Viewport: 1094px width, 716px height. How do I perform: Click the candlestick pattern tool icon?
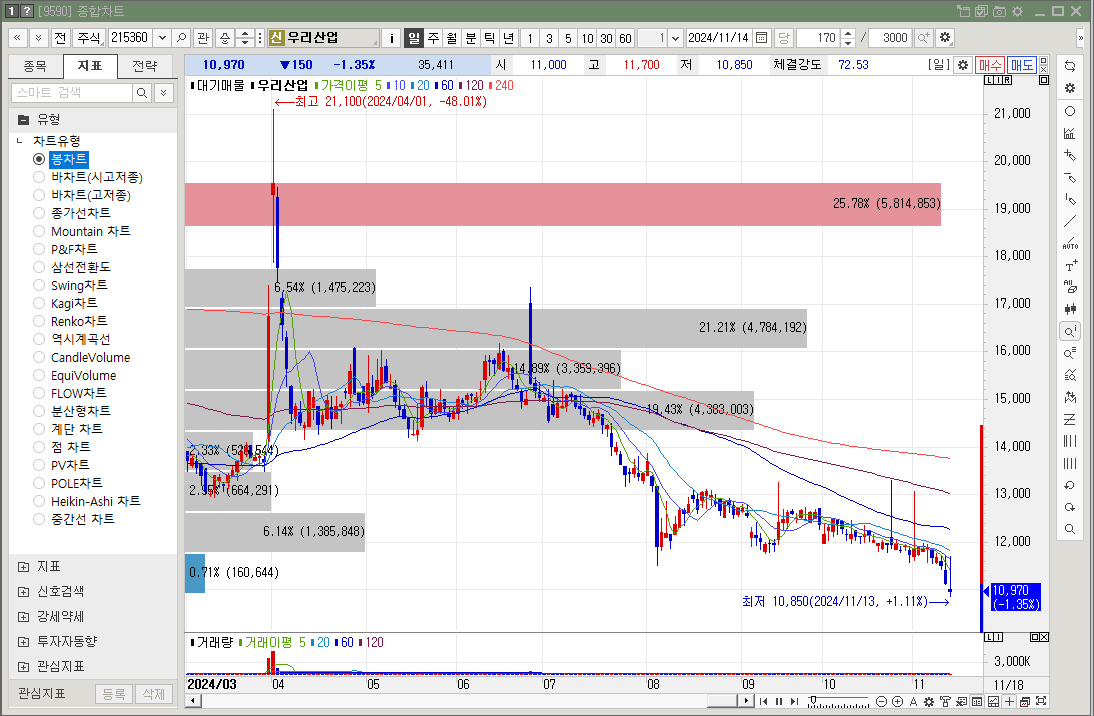click(1070, 308)
